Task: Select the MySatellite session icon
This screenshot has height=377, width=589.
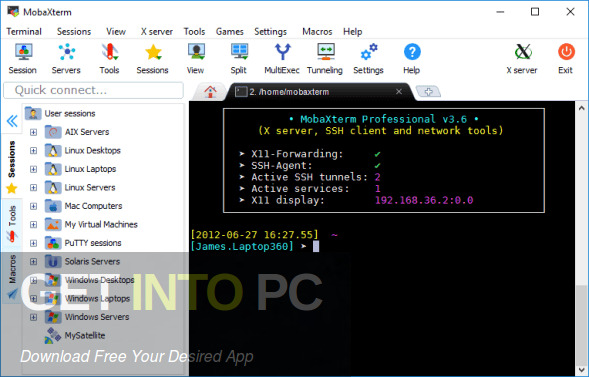Action: [x=53, y=336]
